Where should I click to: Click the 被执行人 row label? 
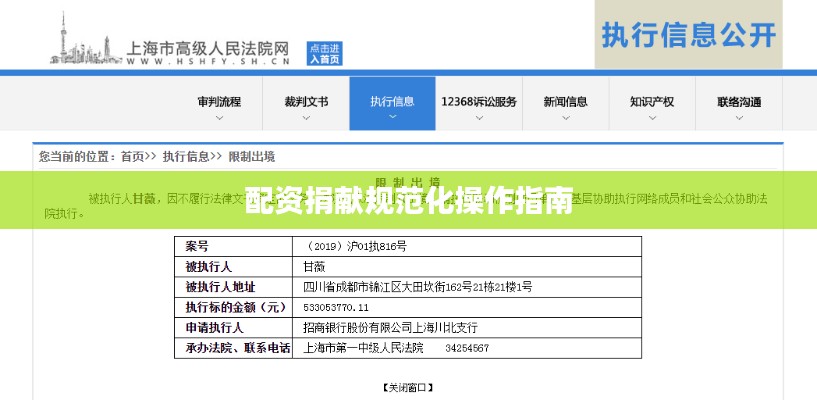pyautogui.click(x=208, y=267)
